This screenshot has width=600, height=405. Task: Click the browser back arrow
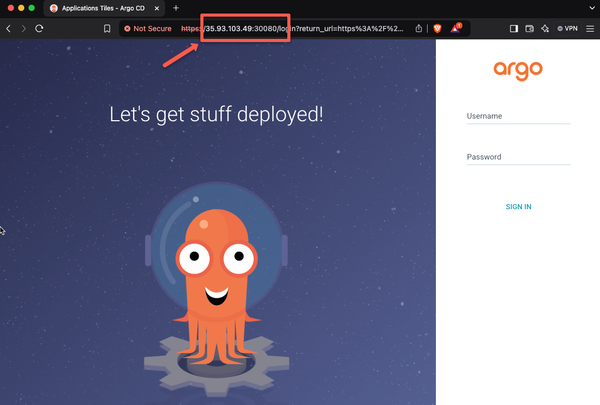pos(9,29)
